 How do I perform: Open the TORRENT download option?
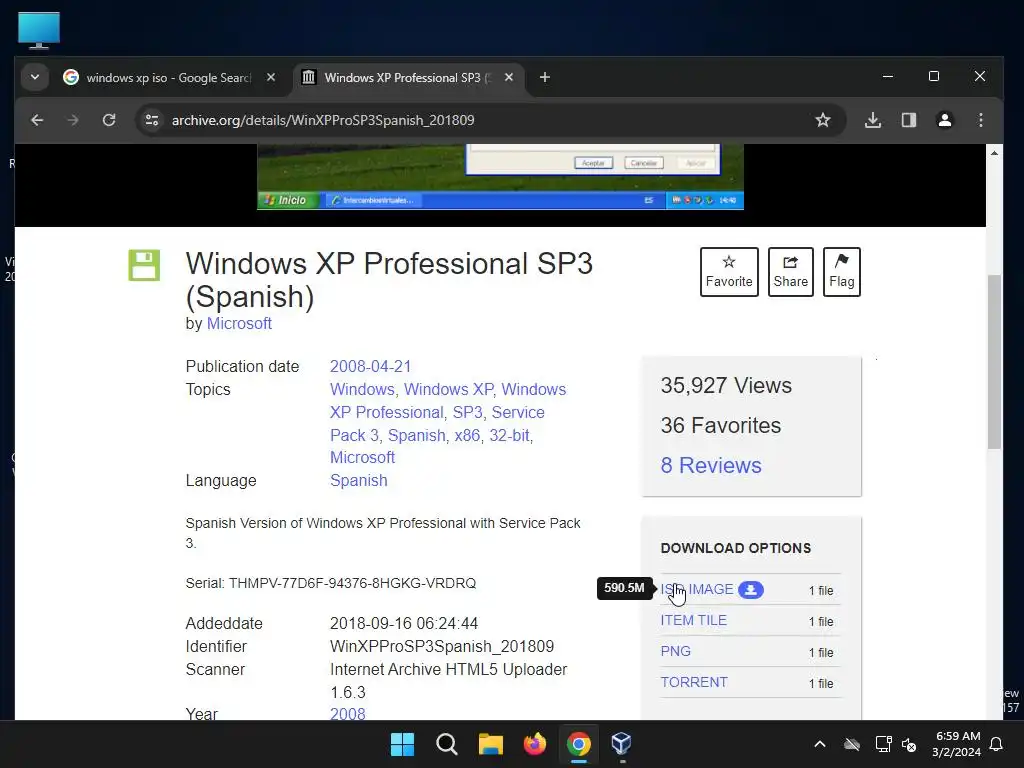click(x=694, y=682)
